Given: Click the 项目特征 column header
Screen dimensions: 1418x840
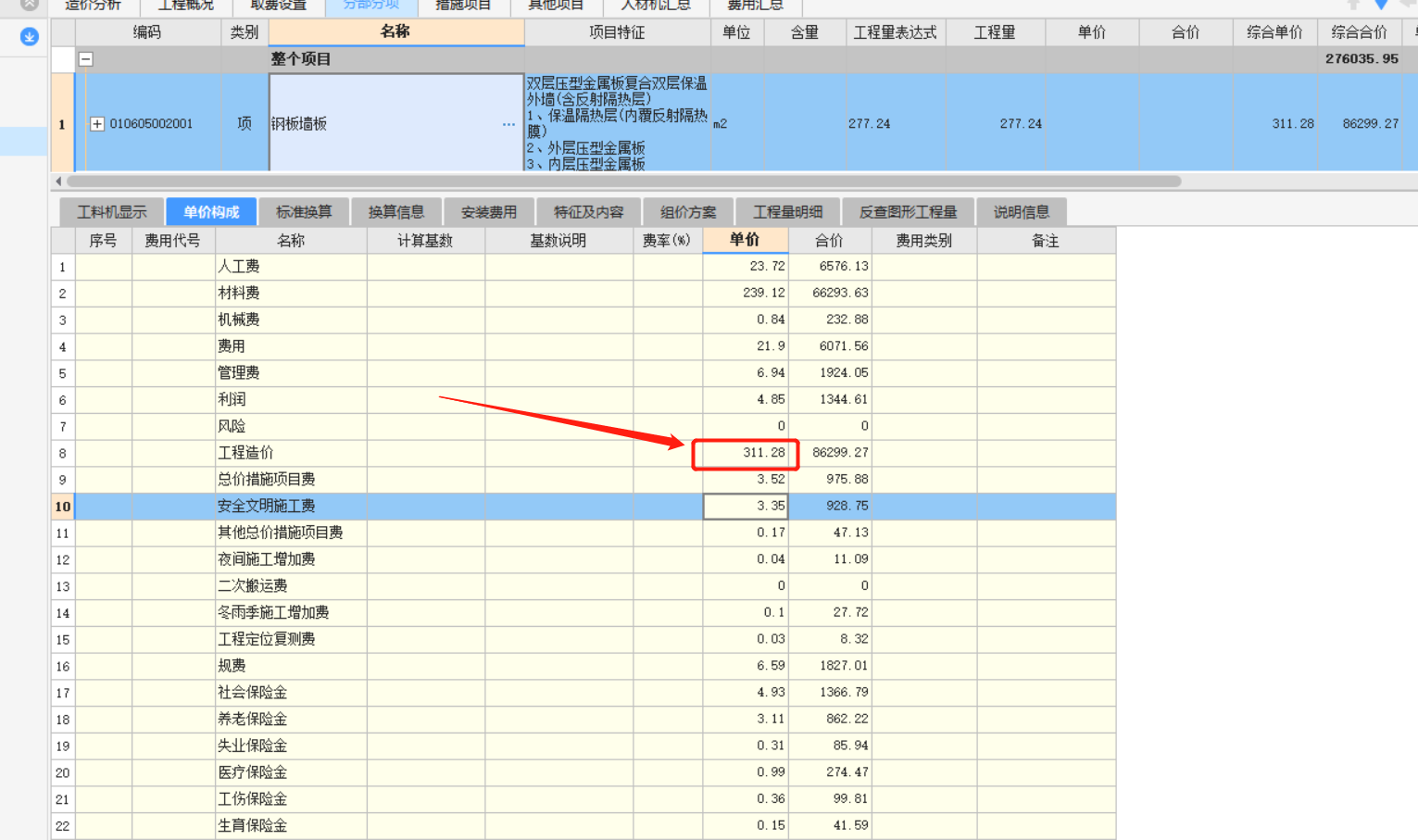Looking at the screenshot, I should coord(617,32).
